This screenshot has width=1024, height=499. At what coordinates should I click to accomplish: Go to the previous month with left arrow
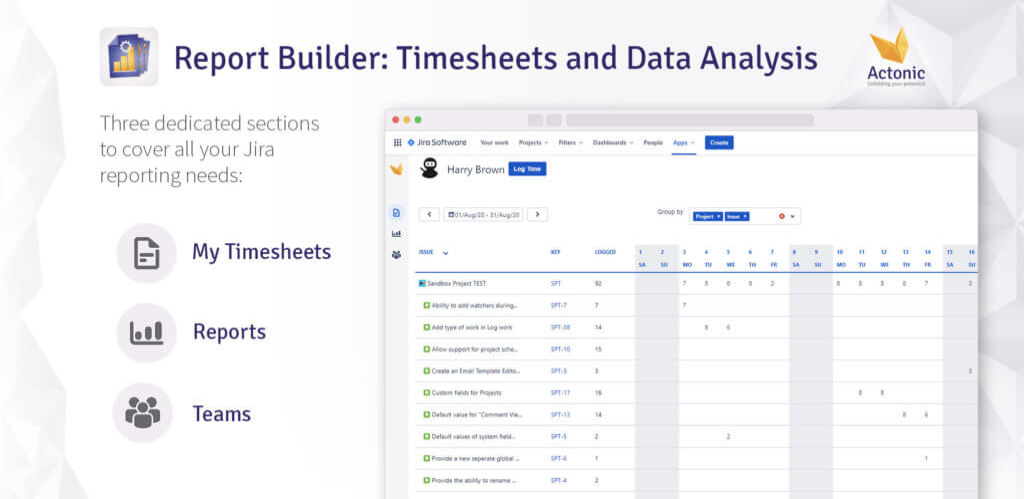[429, 214]
